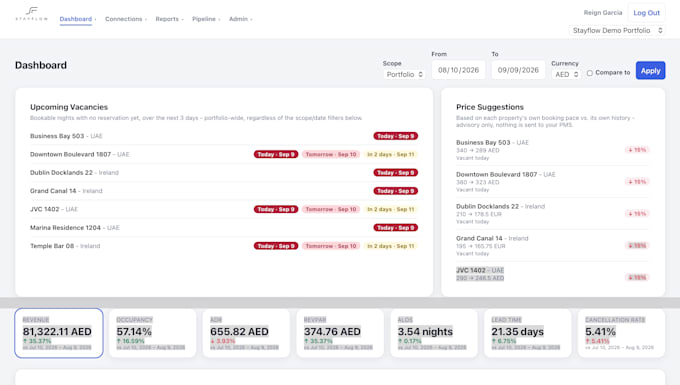The width and height of the screenshot is (680, 385).
Task: Click Business Bay 503 price suggestion
Action: (552, 150)
